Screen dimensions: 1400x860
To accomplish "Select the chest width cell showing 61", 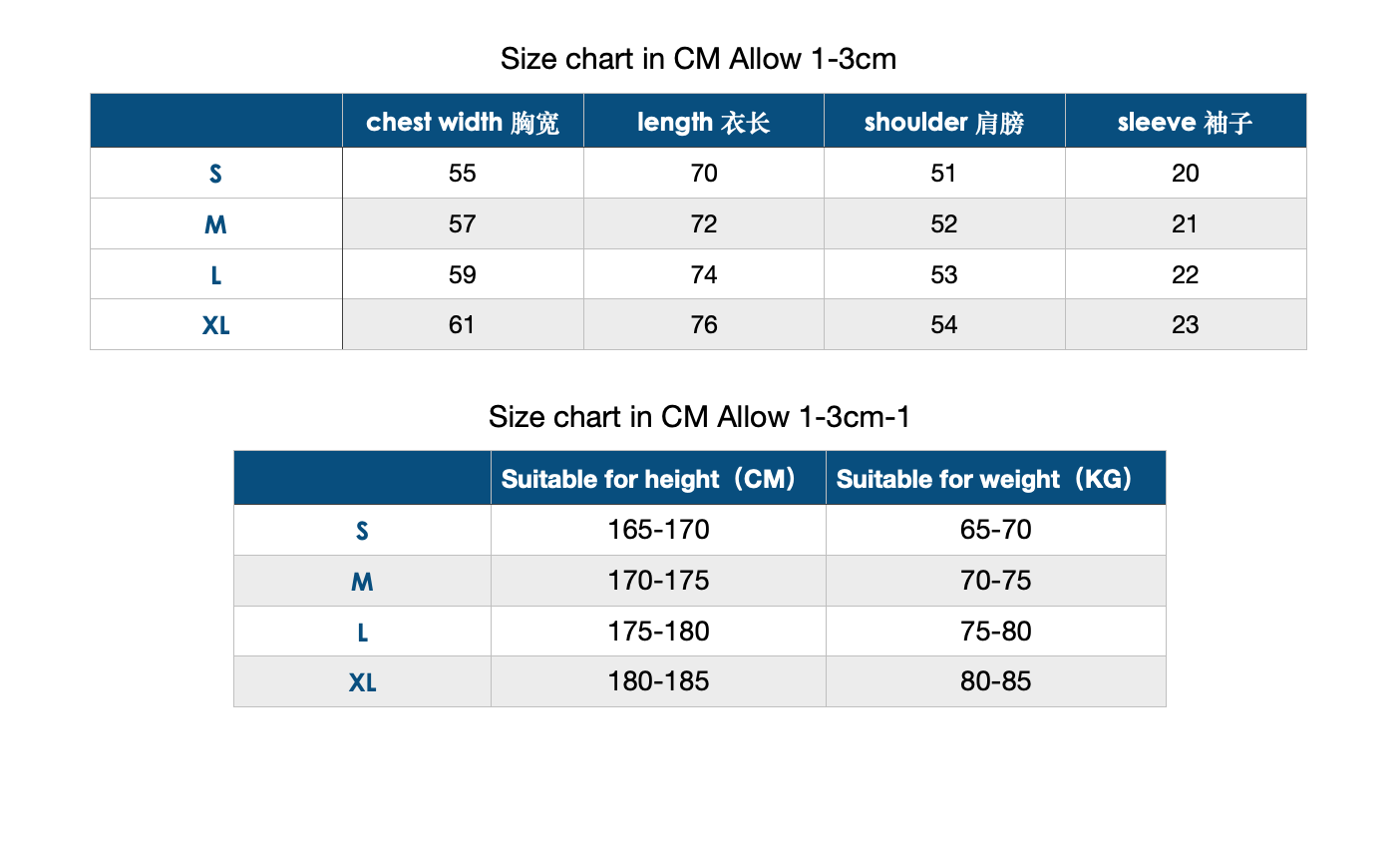I will [463, 325].
